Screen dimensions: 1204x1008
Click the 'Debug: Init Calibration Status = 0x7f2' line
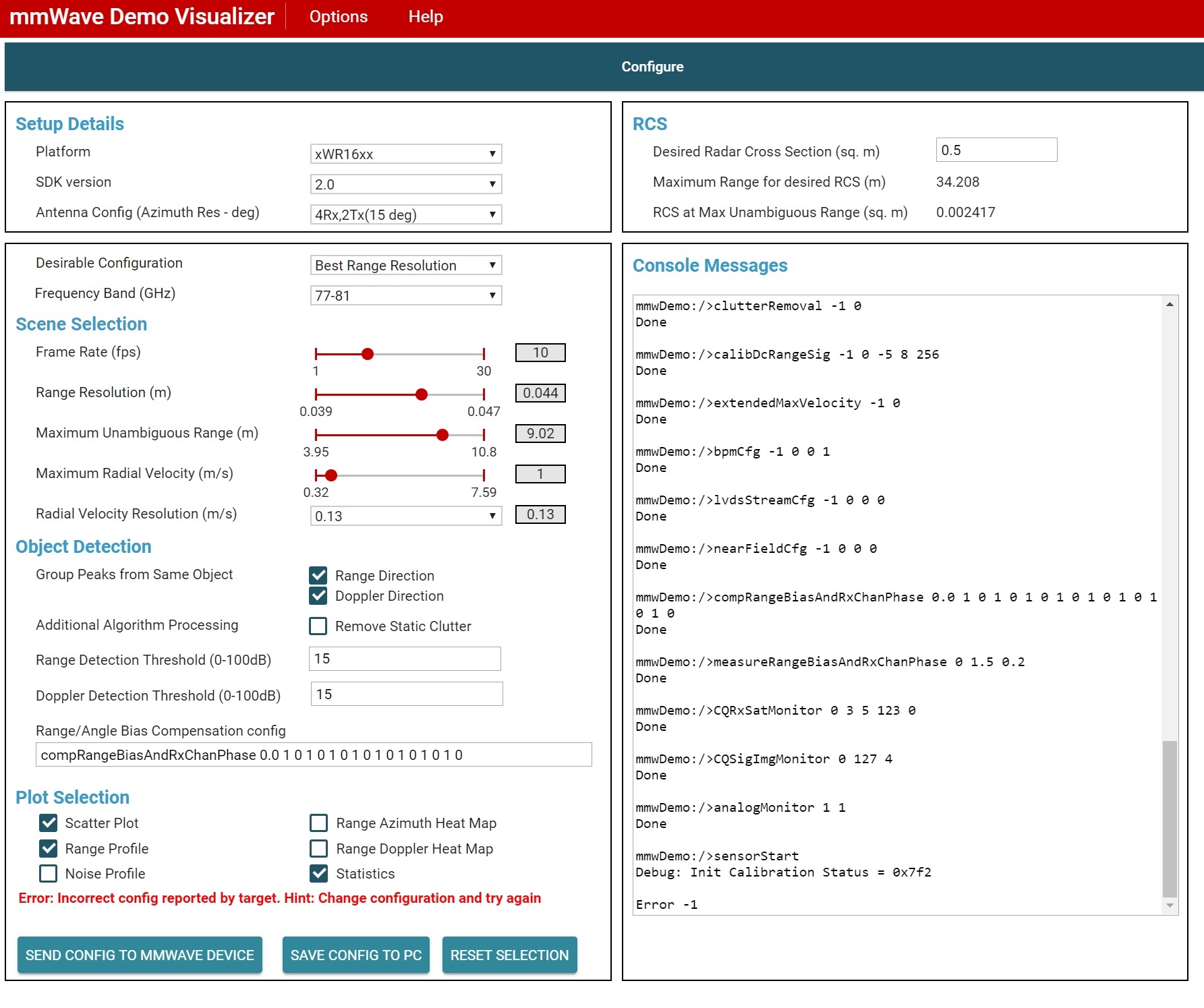pos(783,872)
